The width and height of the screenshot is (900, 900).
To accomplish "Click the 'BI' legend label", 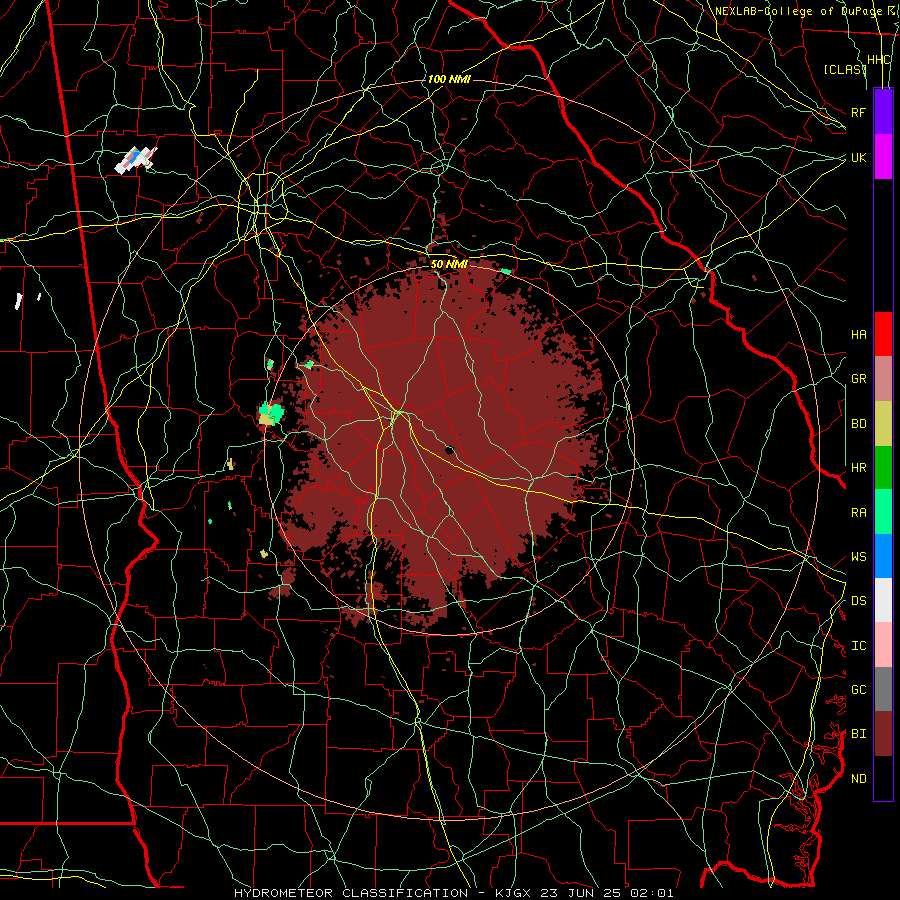I will 859,734.
